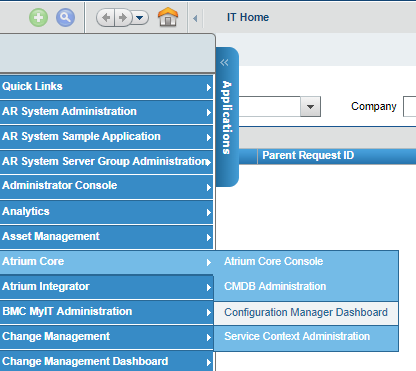Open the Asset Management menu
Image resolution: width=416 pixels, height=371 pixels.
coord(106,237)
